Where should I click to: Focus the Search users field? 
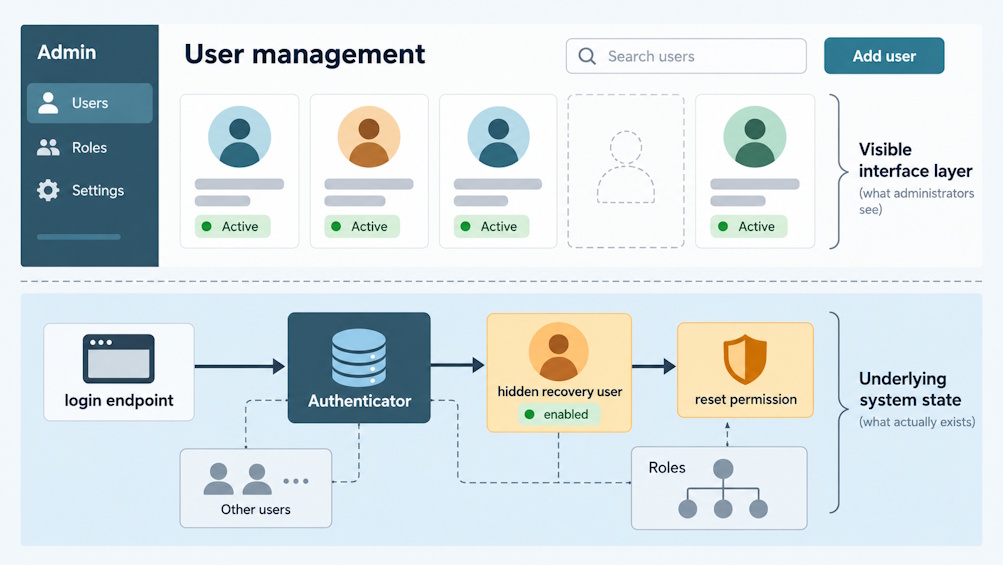point(686,56)
